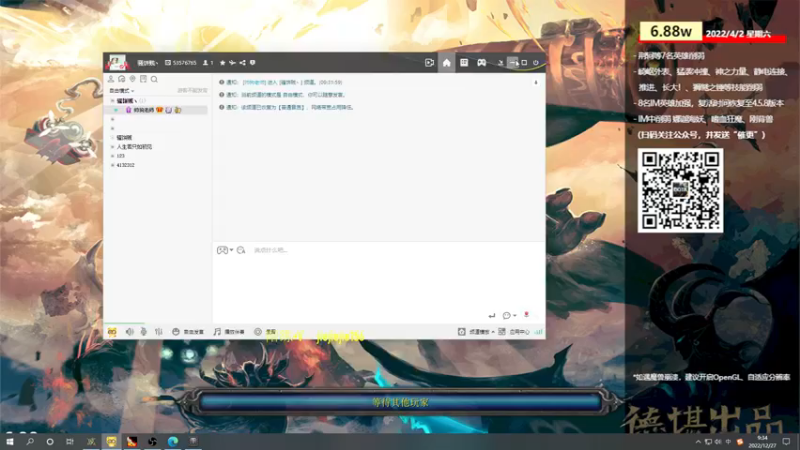Click the blue user link in first notice
Screen dimensions: 800x450
(x=254, y=82)
